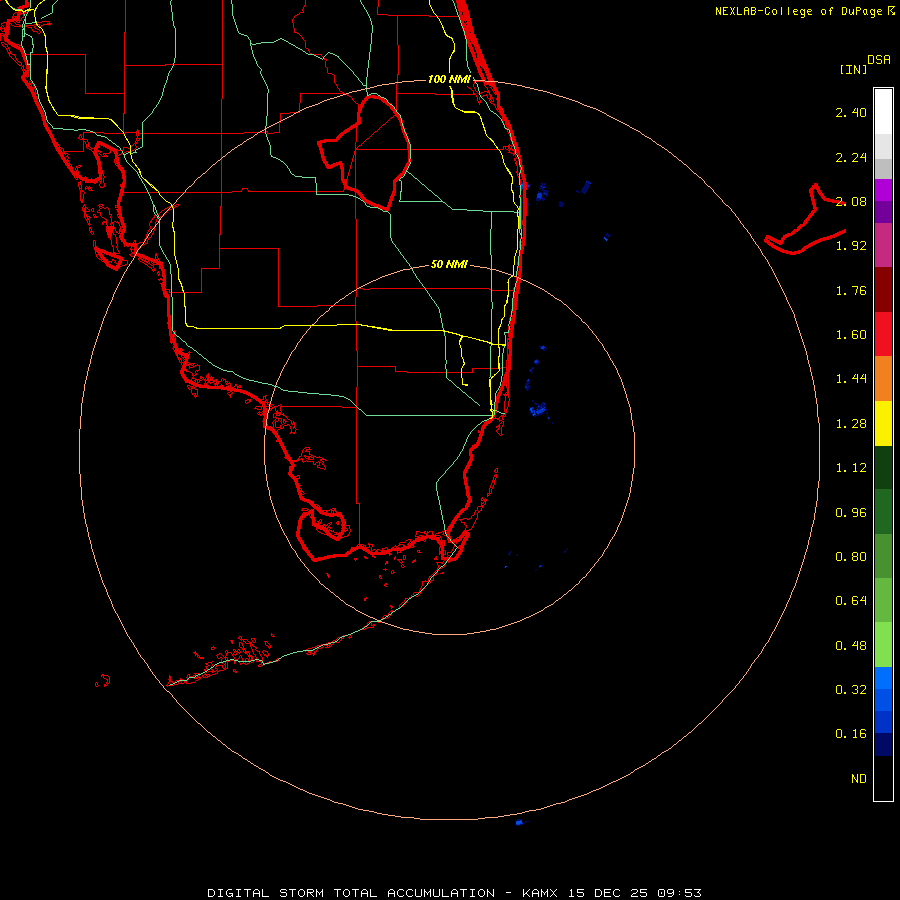Click the small blue echo below the outer ring

pyautogui.click(x=520, y=823)
